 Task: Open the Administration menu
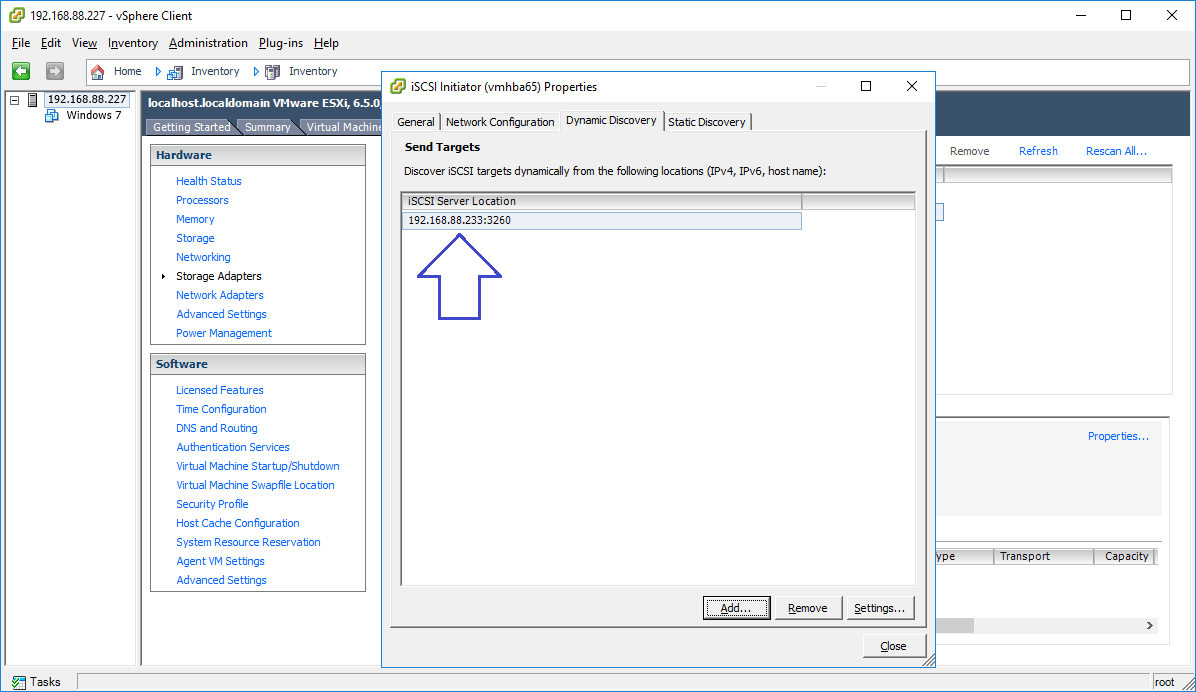pyautogui.click(x=208, y=43)
